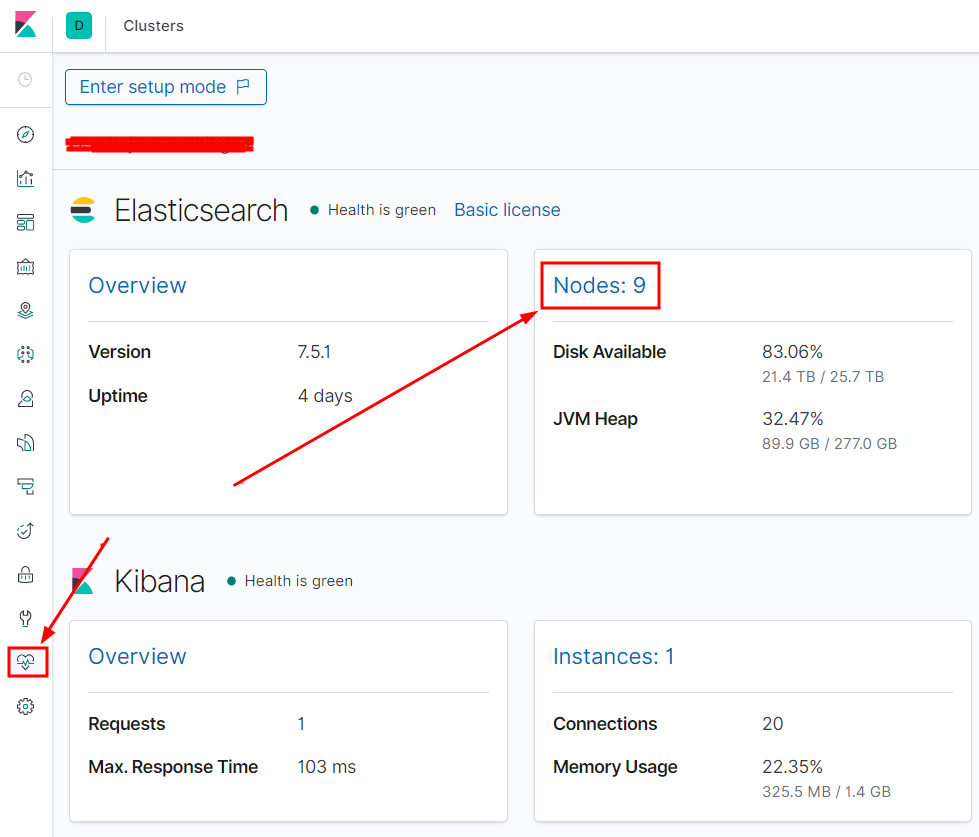Click Enter setup mode button
Viewport: 979px width, 837px height.
[166, 87]
